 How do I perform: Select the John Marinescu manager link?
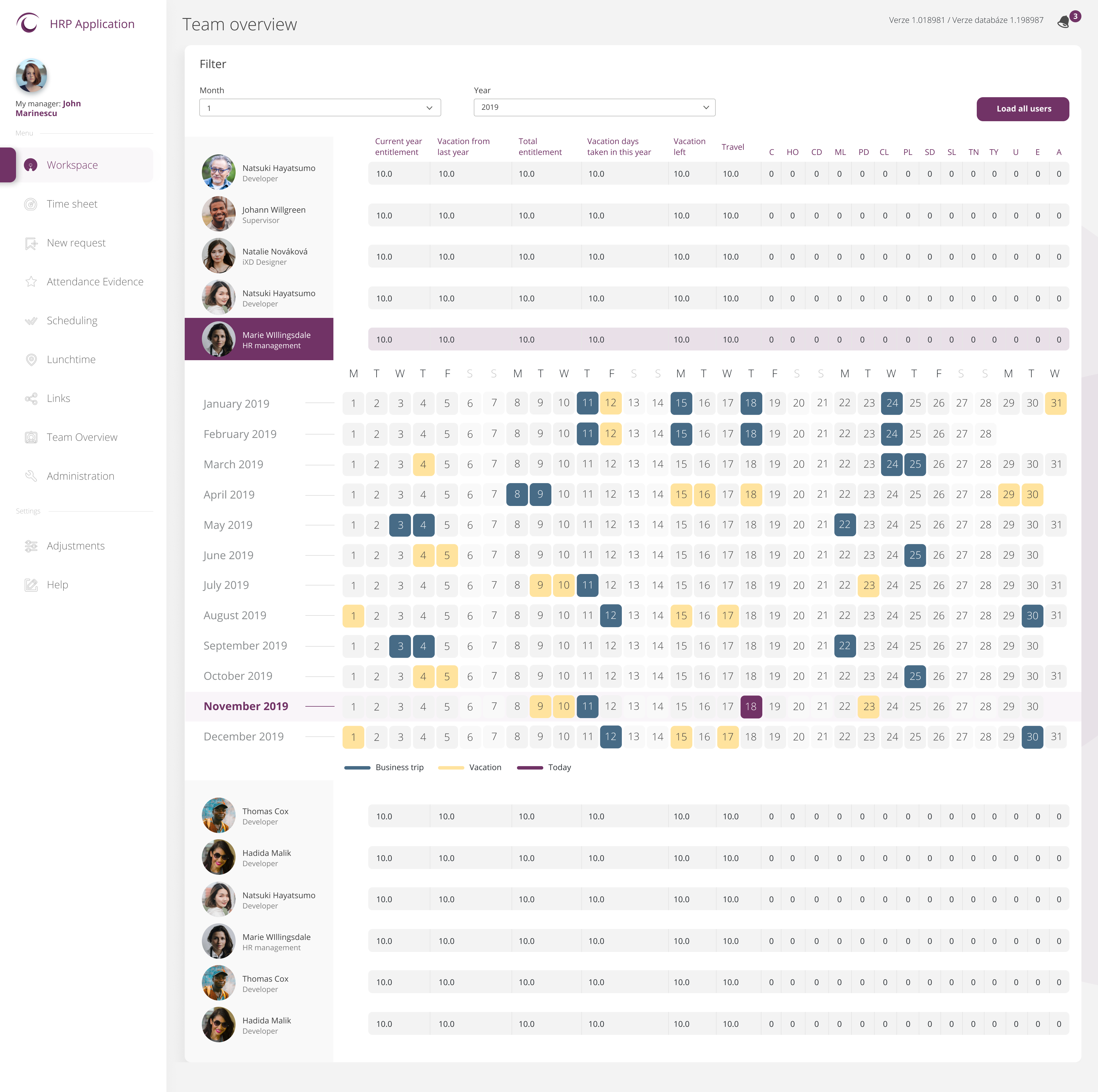click(x=48, y=108)
